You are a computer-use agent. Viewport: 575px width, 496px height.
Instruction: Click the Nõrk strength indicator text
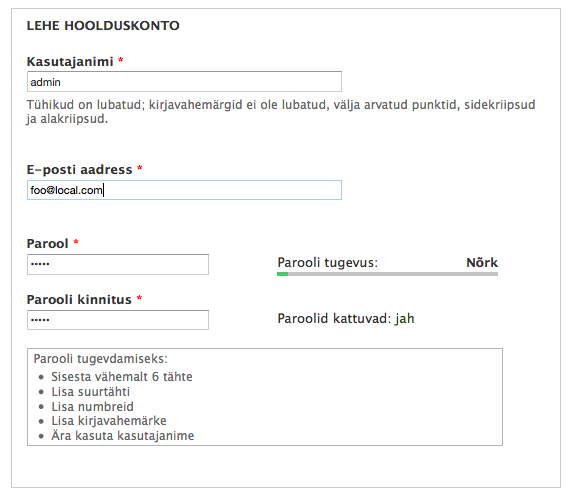[x=482, y=262]
